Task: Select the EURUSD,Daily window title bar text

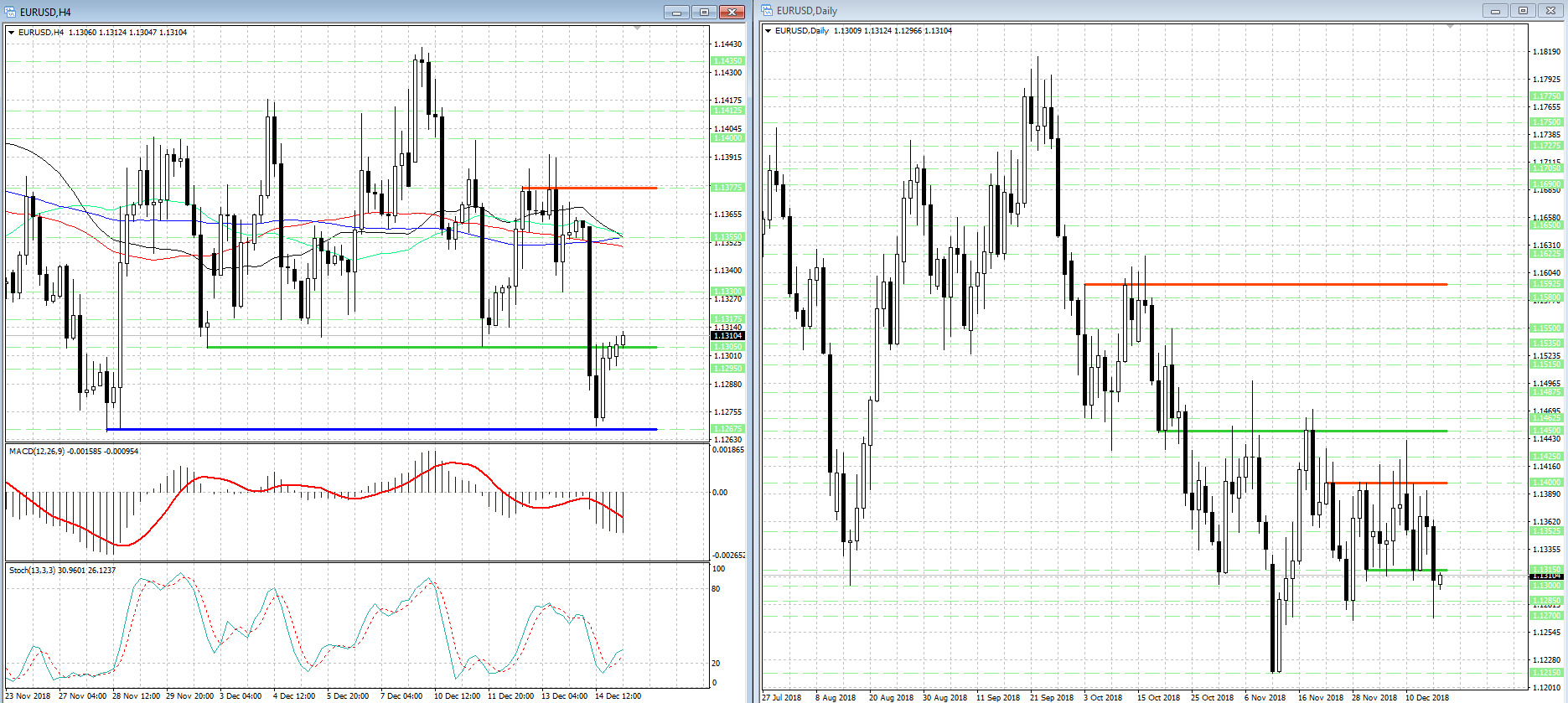Action: (807, 11)
